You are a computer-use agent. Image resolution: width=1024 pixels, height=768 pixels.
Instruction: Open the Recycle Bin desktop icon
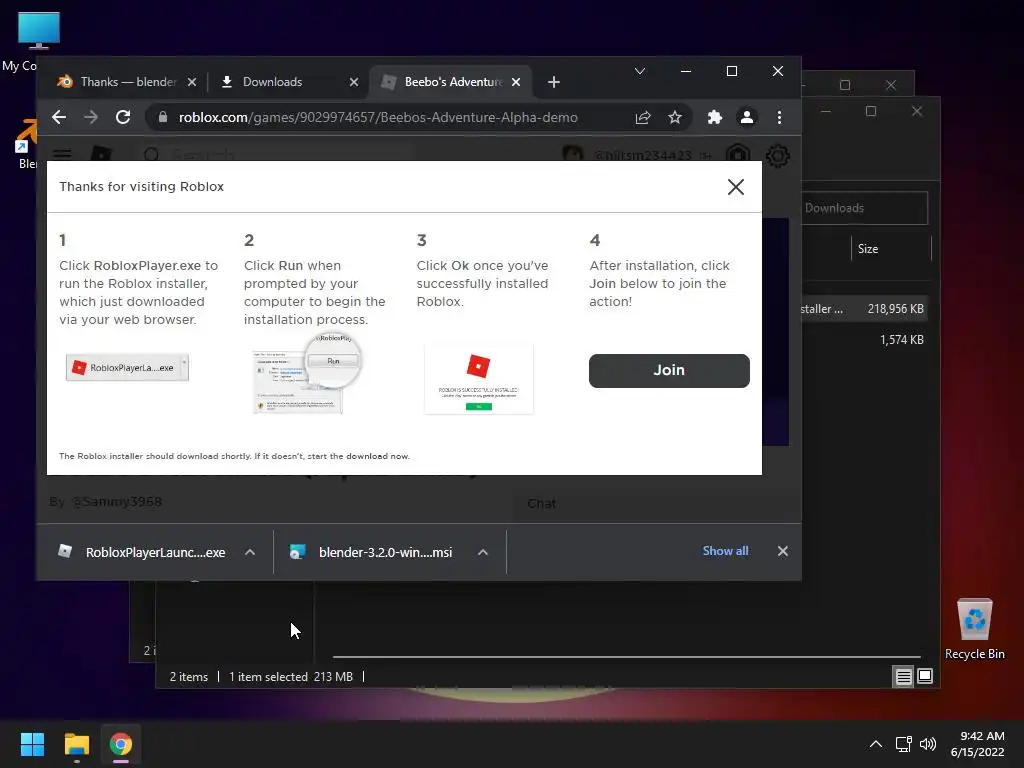[974, 629]
